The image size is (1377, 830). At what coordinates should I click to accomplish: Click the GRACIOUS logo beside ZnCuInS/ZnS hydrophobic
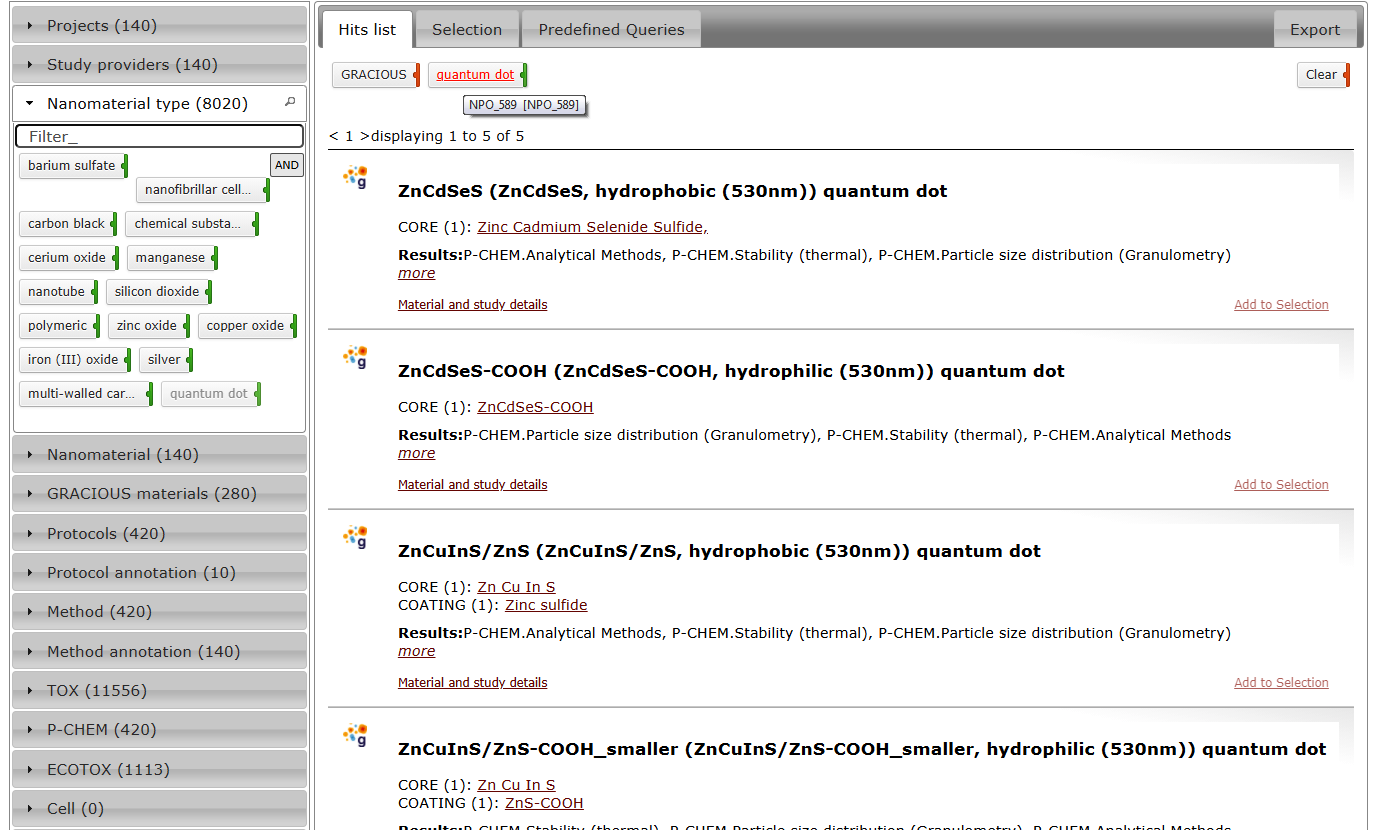click(x=355, y=537)
